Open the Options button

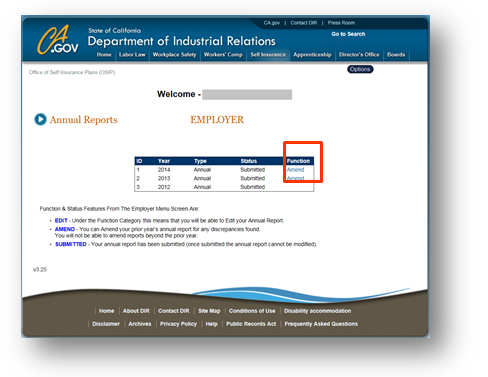[360, 69]
